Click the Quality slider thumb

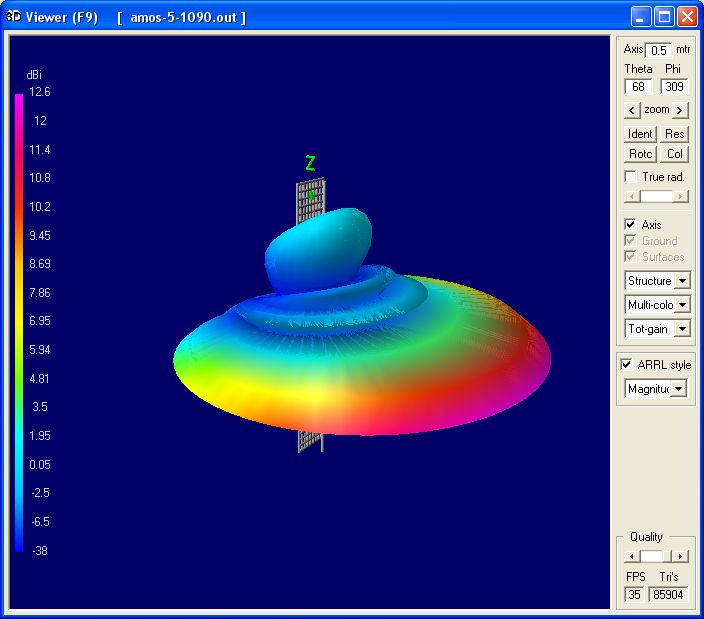pos(652,556)
